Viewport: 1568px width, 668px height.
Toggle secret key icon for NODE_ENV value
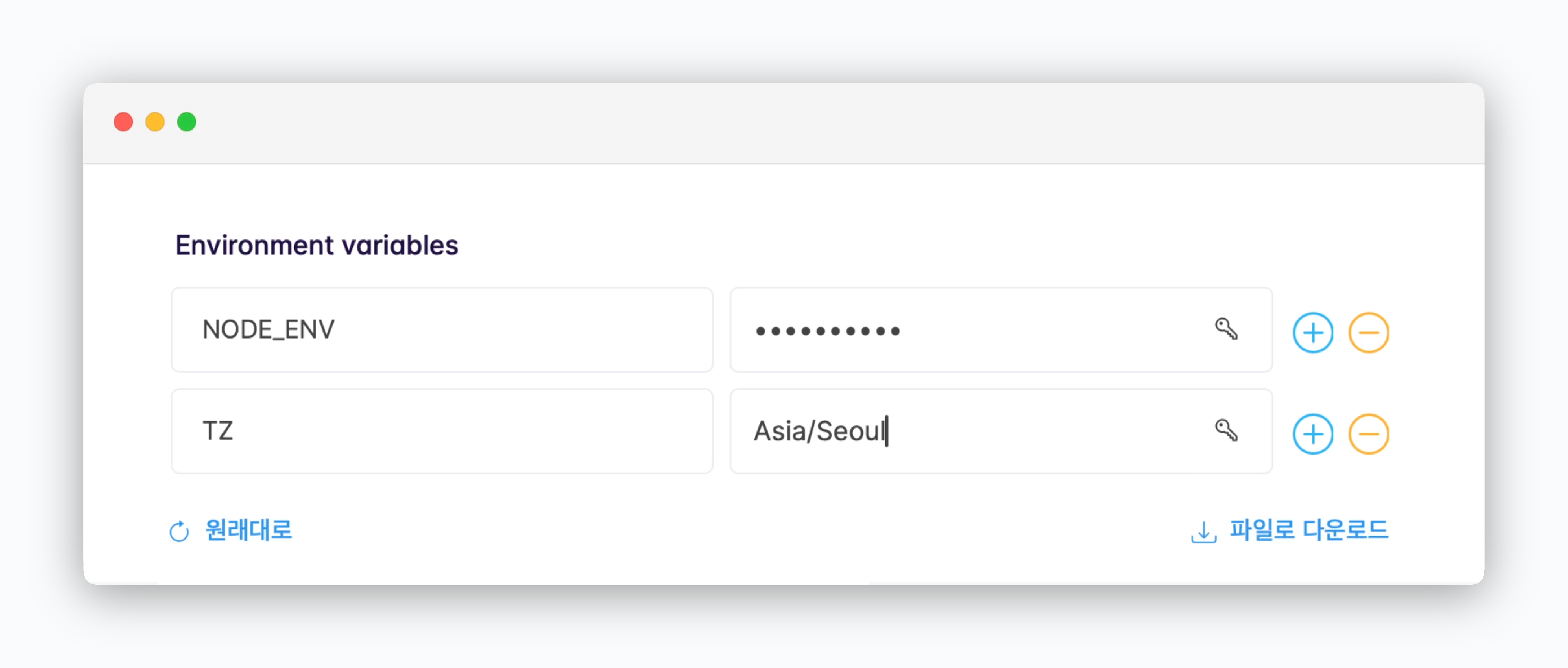point(1226,329)
